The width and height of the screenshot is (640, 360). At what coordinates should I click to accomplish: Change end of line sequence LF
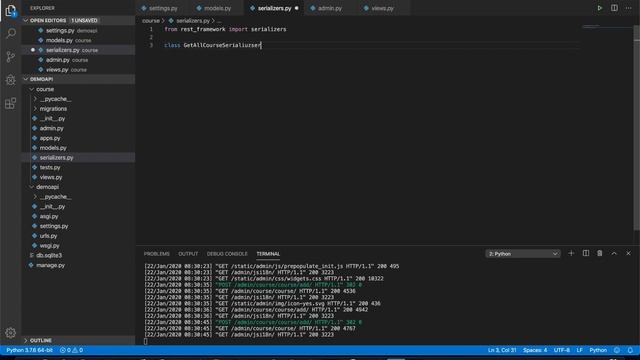[579, 350]
